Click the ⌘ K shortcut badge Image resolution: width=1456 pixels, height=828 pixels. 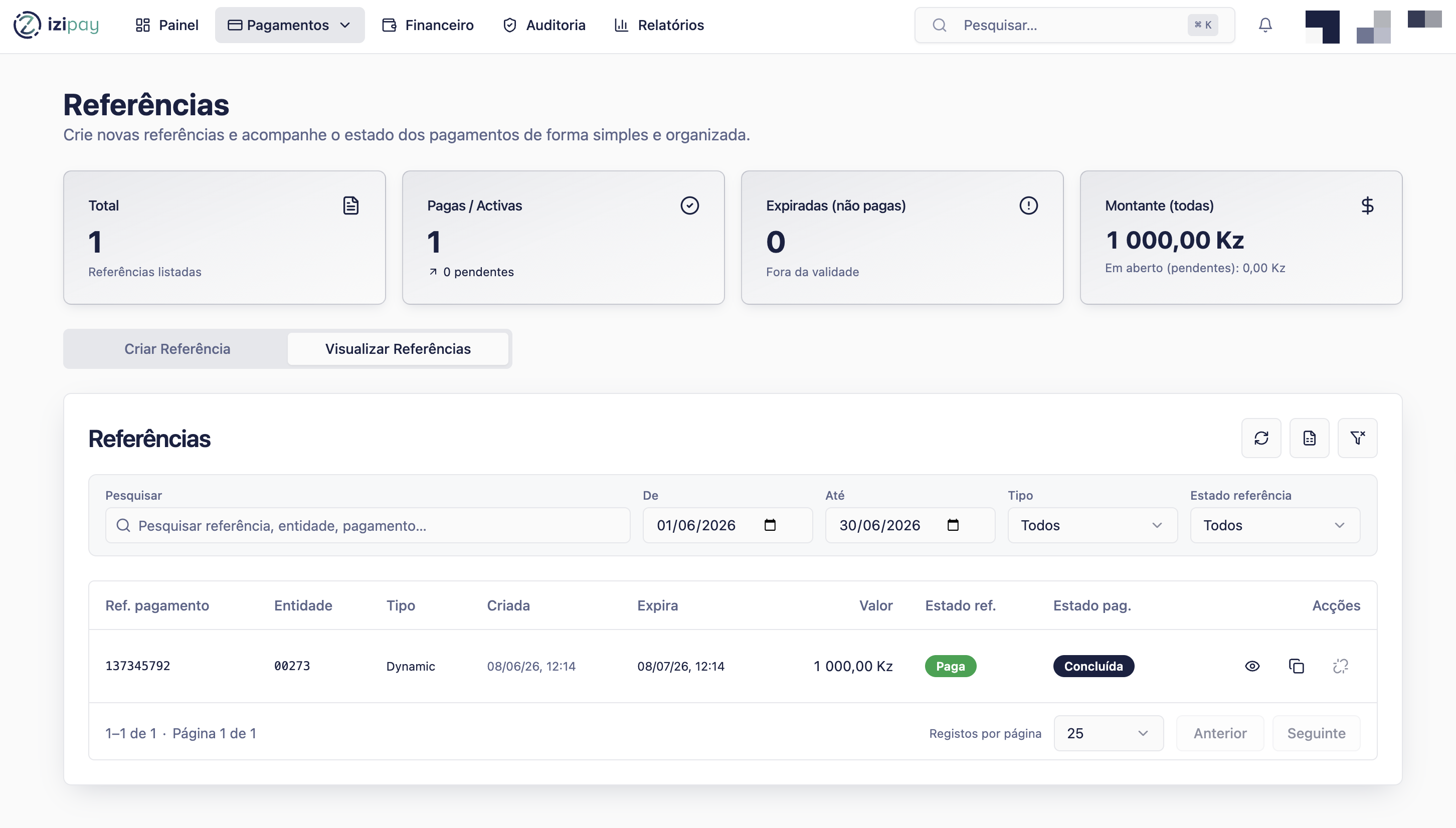tap(1202, 25)
